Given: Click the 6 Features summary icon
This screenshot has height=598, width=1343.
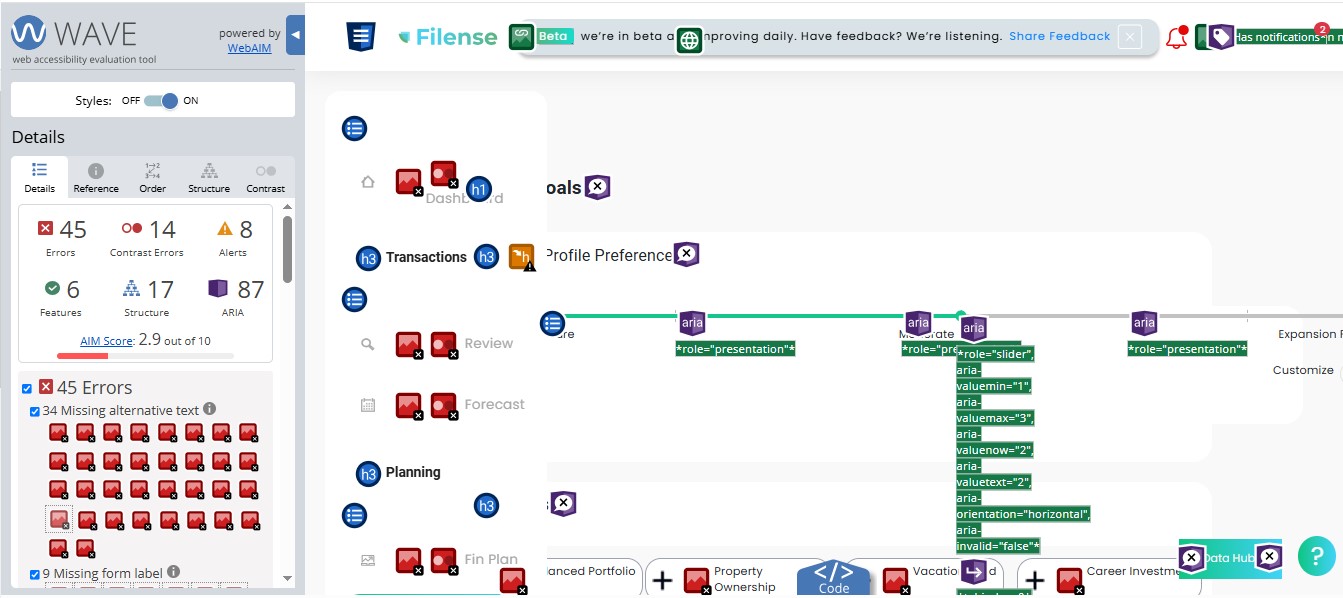Looking at the screenshot, I should (52, 288).
